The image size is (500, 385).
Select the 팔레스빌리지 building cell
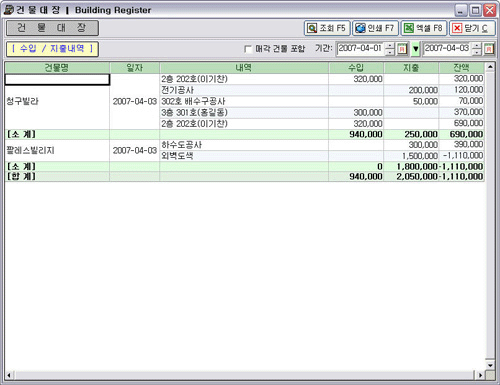coord(57,150)
